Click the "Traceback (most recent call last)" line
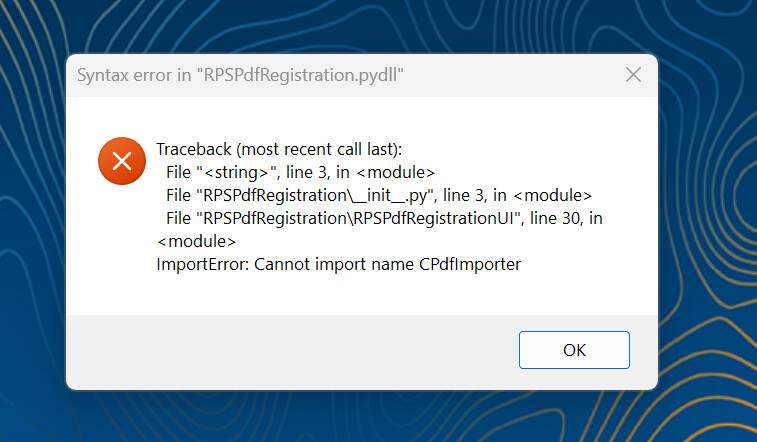 pyautogui.click(x=279, y=149)
